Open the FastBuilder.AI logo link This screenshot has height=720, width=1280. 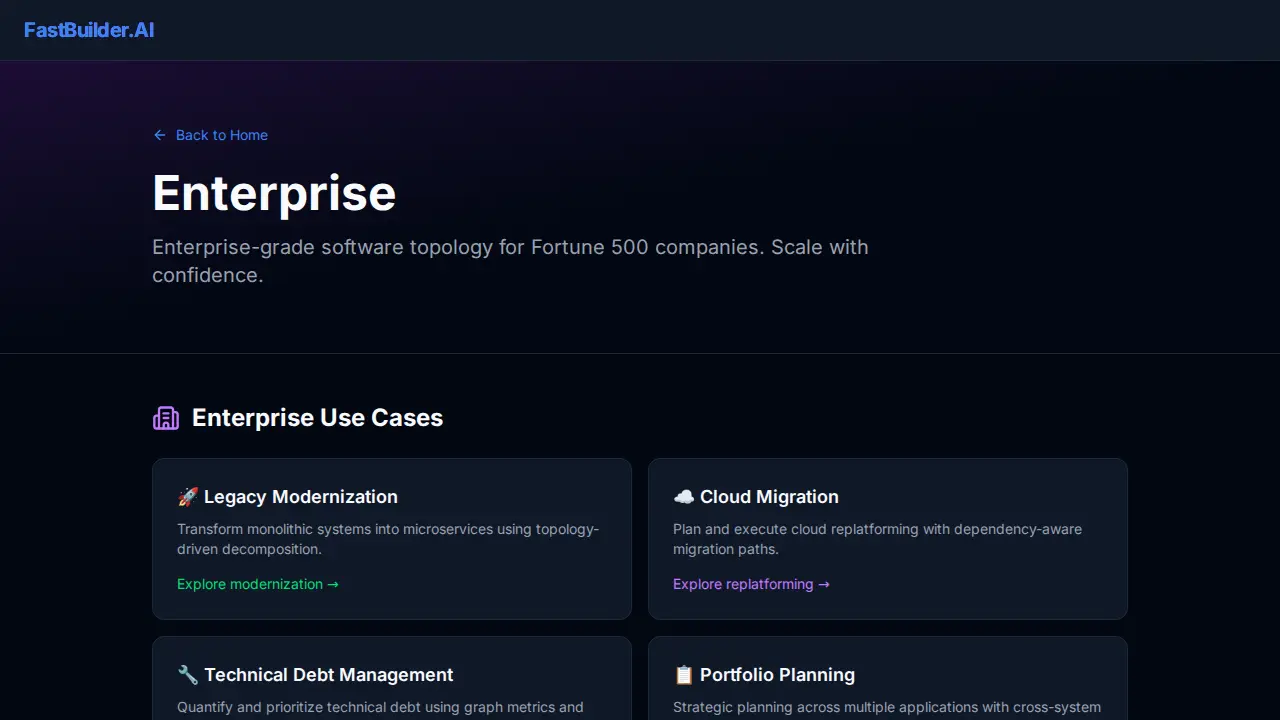(89, 30)
